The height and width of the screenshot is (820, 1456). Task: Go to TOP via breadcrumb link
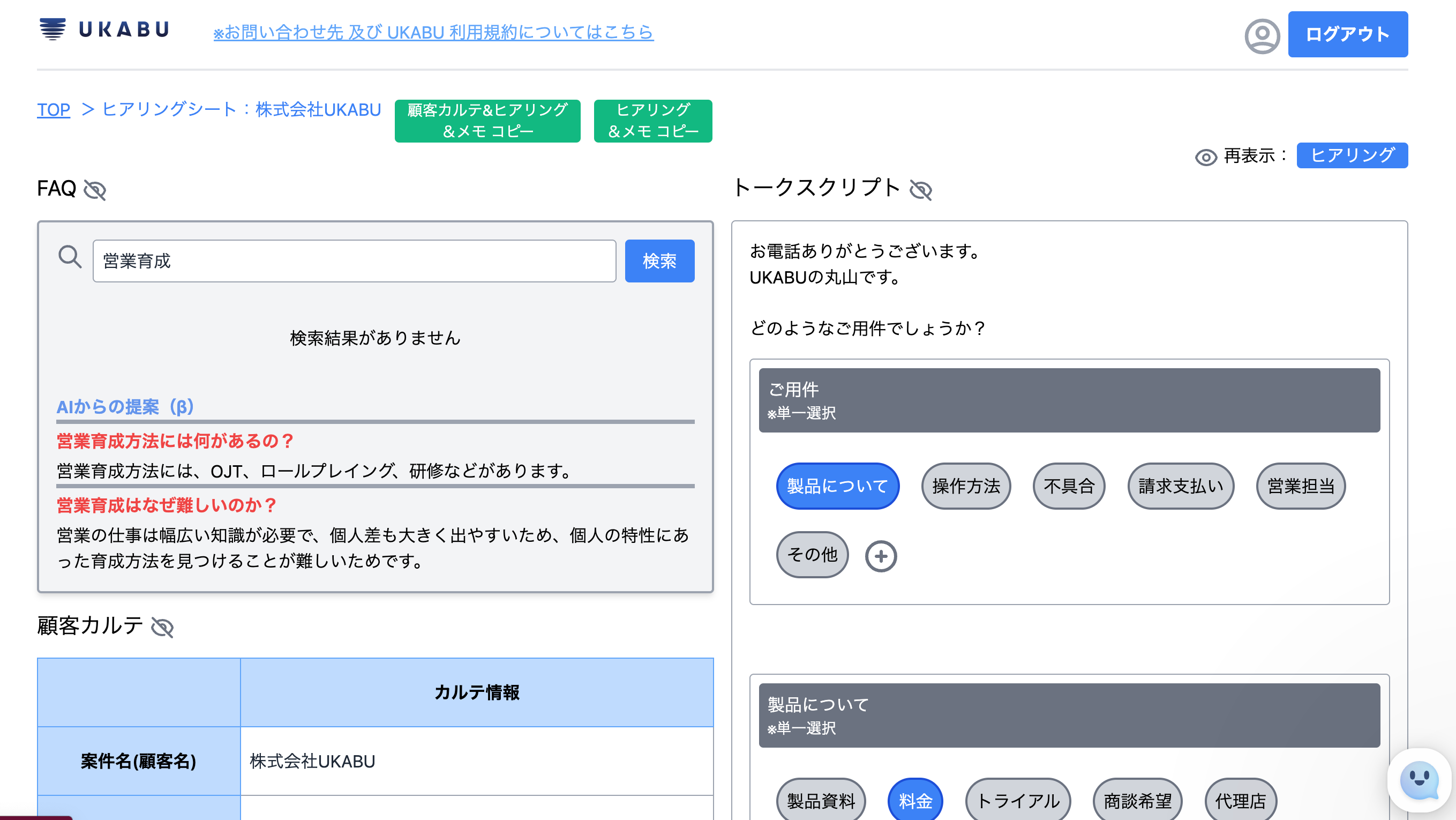click(54, 110)
